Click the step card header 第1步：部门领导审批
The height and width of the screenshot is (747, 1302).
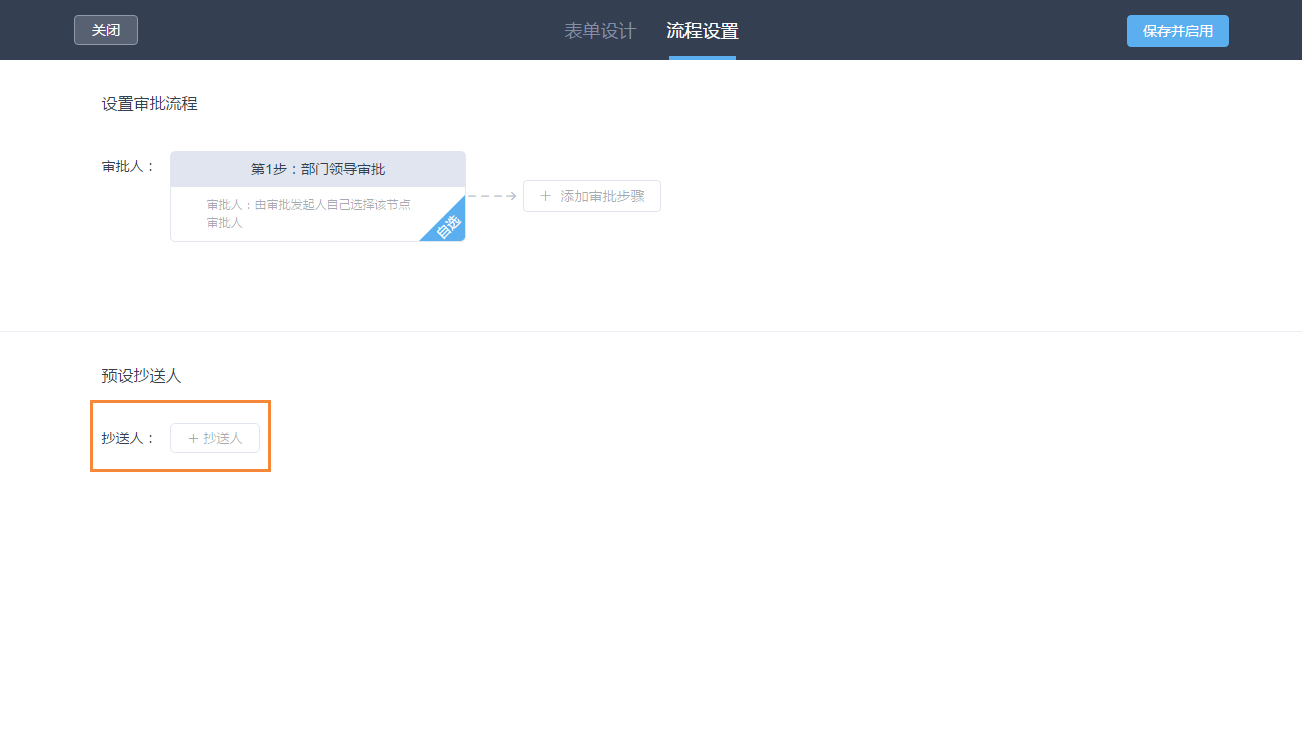(x=317, y=168)
